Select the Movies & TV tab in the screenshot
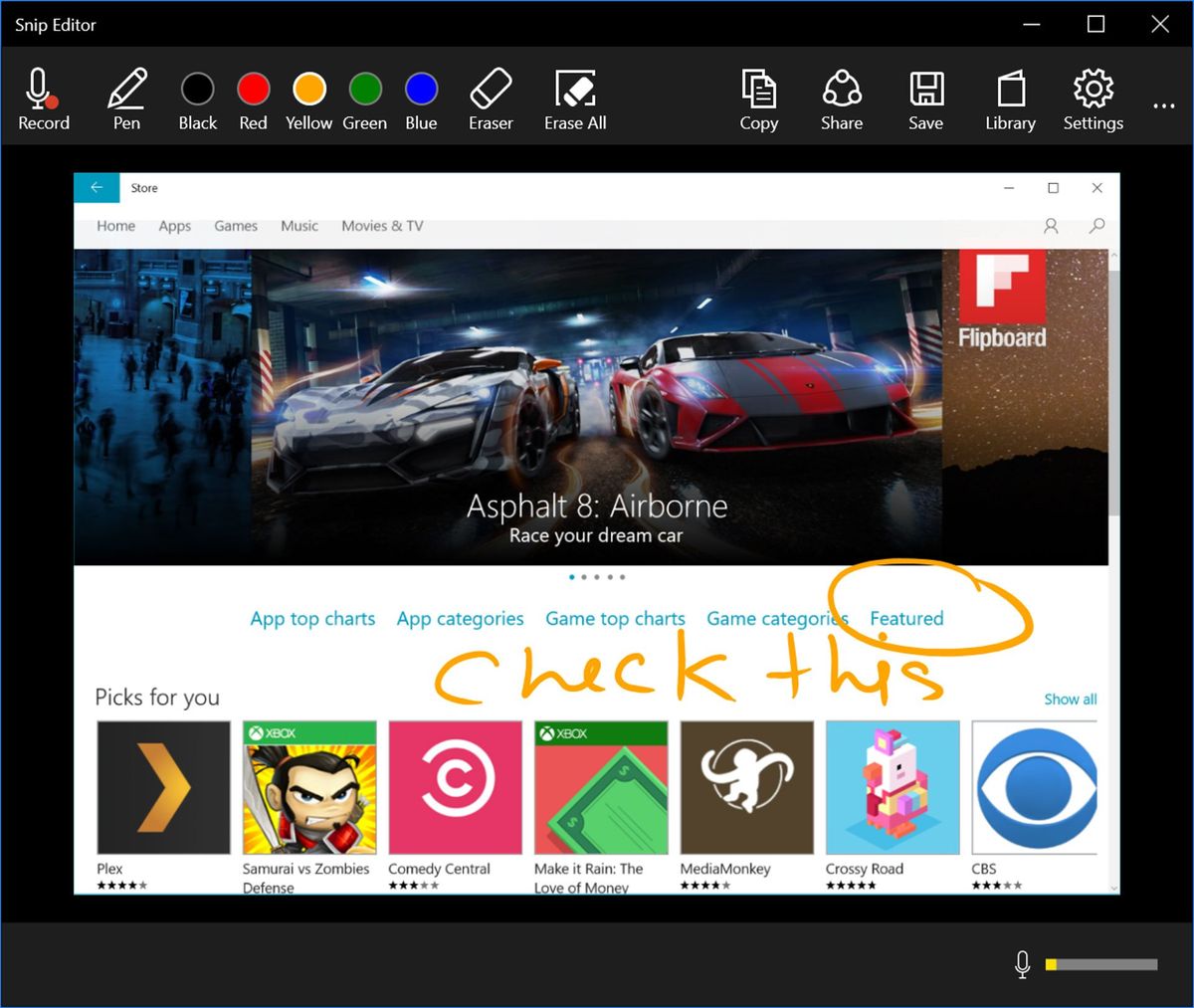The width and height of the screenshot is (1194, 1008). point(381,226)
